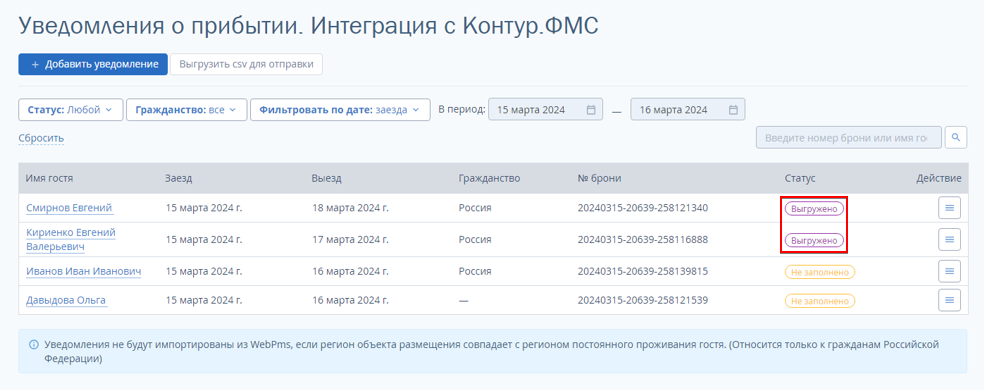The width and height of the screenshot is (984, 390).
Task: Open guest Давыдова Ольга link
Action: pyautogui.click(x=66, y=300)
